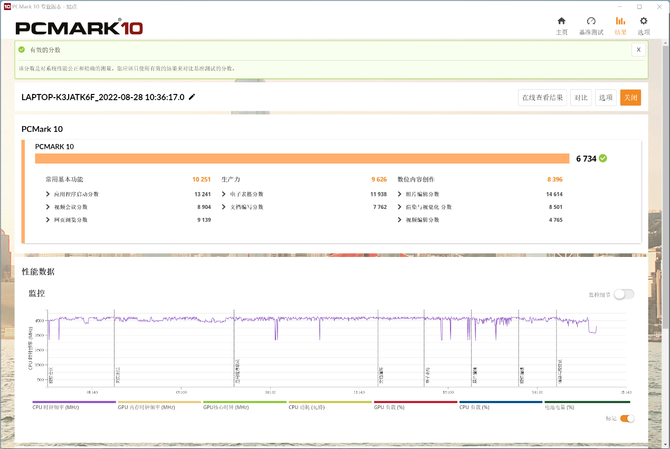Viewport: 670px width, 449px height.
Task: Expand the Video Editing score row (4 765)
Action: (480, 220)
